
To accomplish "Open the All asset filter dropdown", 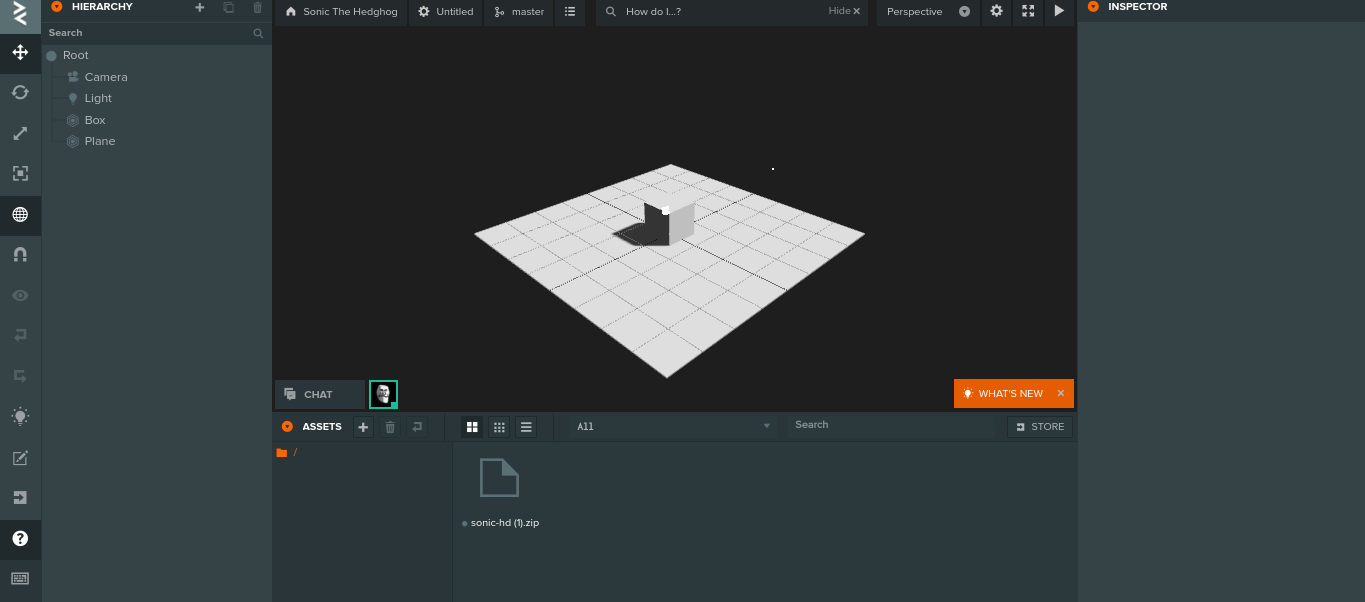I will 673,427.
